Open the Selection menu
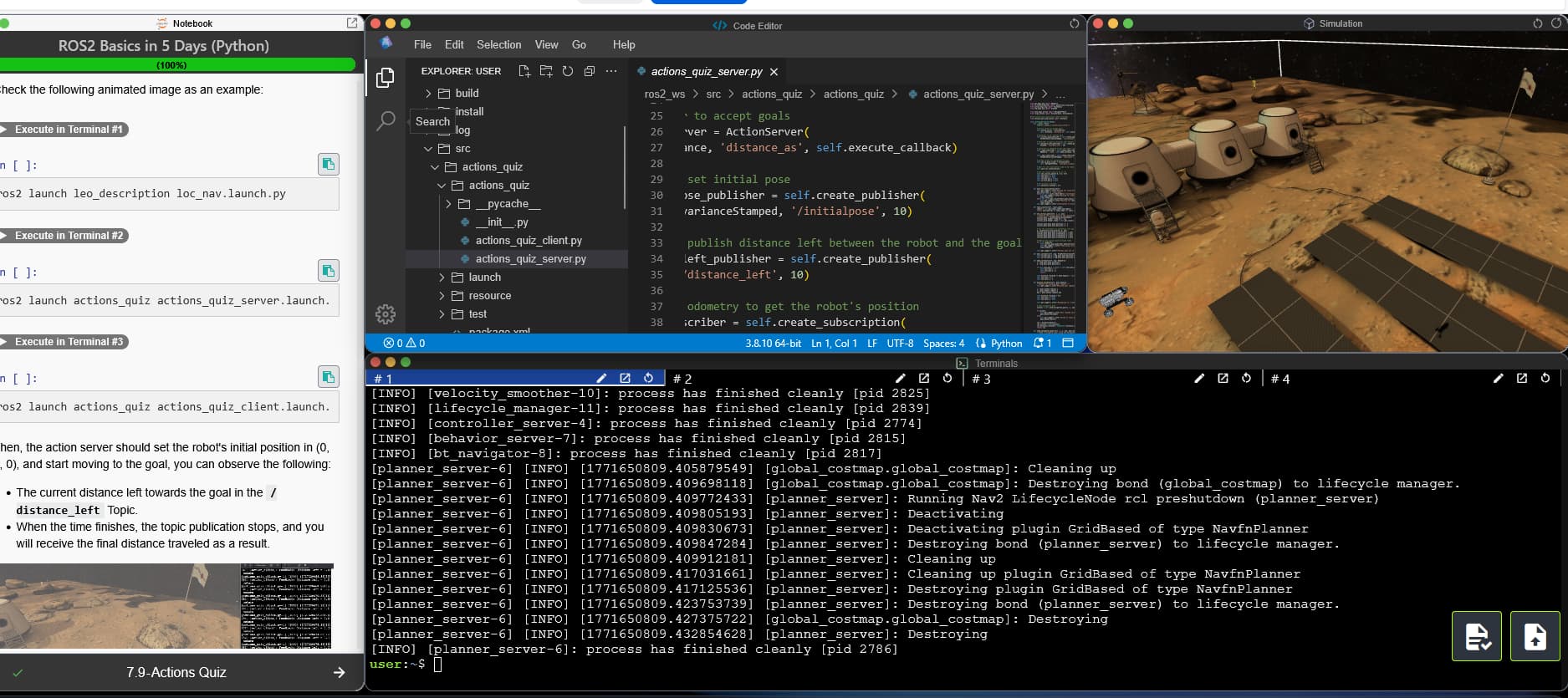 point(498,44)
